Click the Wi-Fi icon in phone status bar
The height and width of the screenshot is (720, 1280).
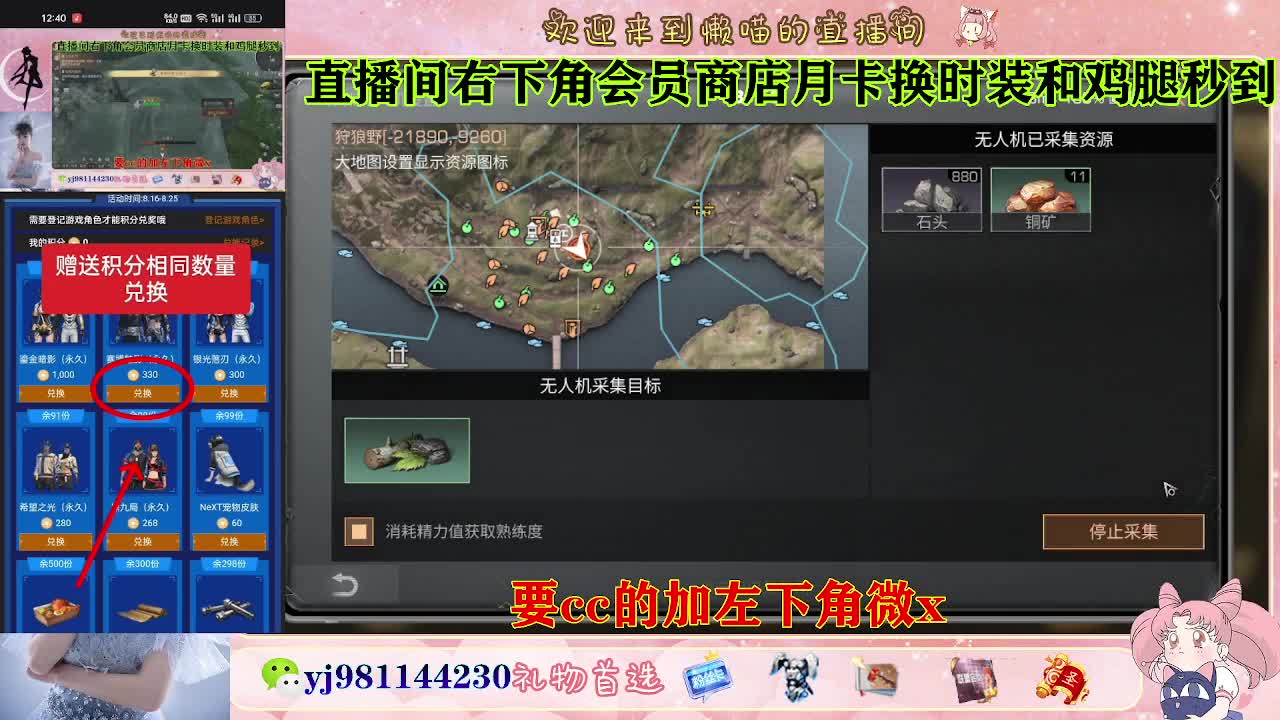coord(202,18)
